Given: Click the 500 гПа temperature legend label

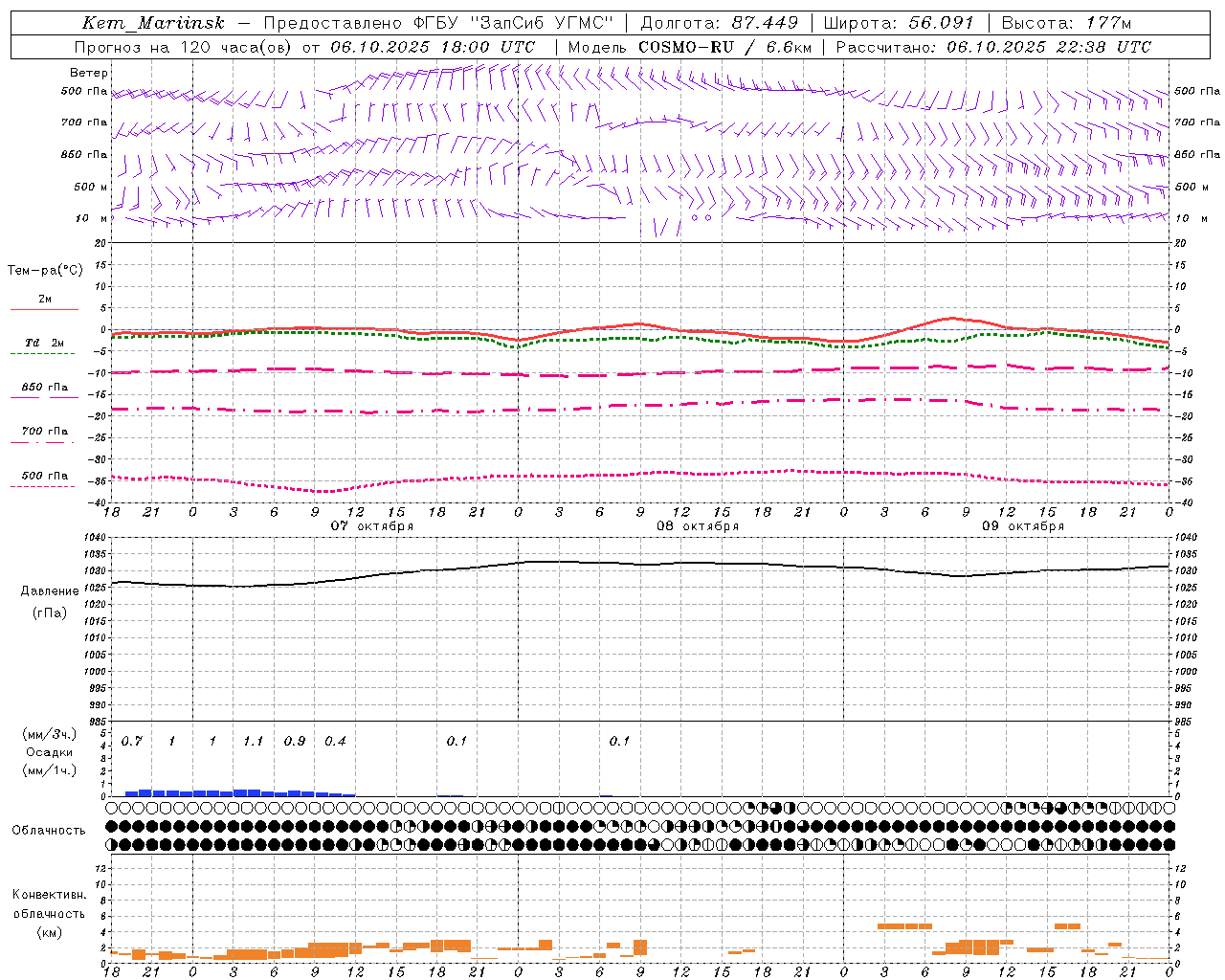Looking at the screenshot, I should coord(45,476).
